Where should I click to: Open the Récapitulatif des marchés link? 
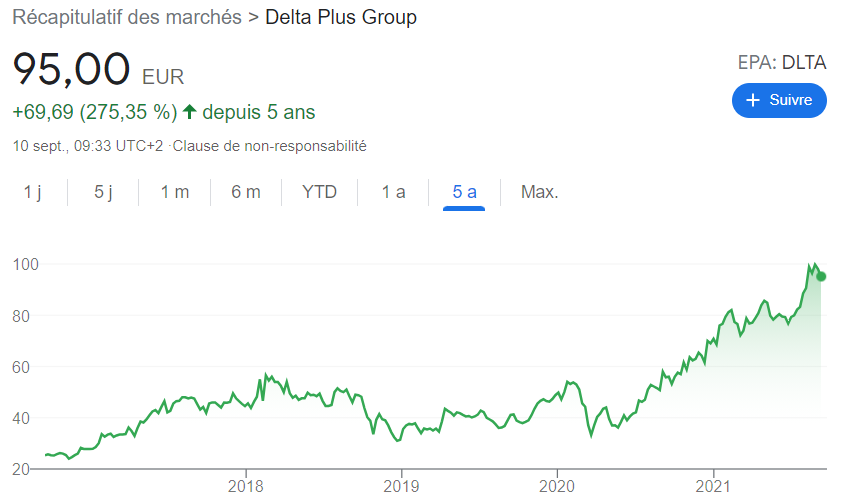pos(127,18)
